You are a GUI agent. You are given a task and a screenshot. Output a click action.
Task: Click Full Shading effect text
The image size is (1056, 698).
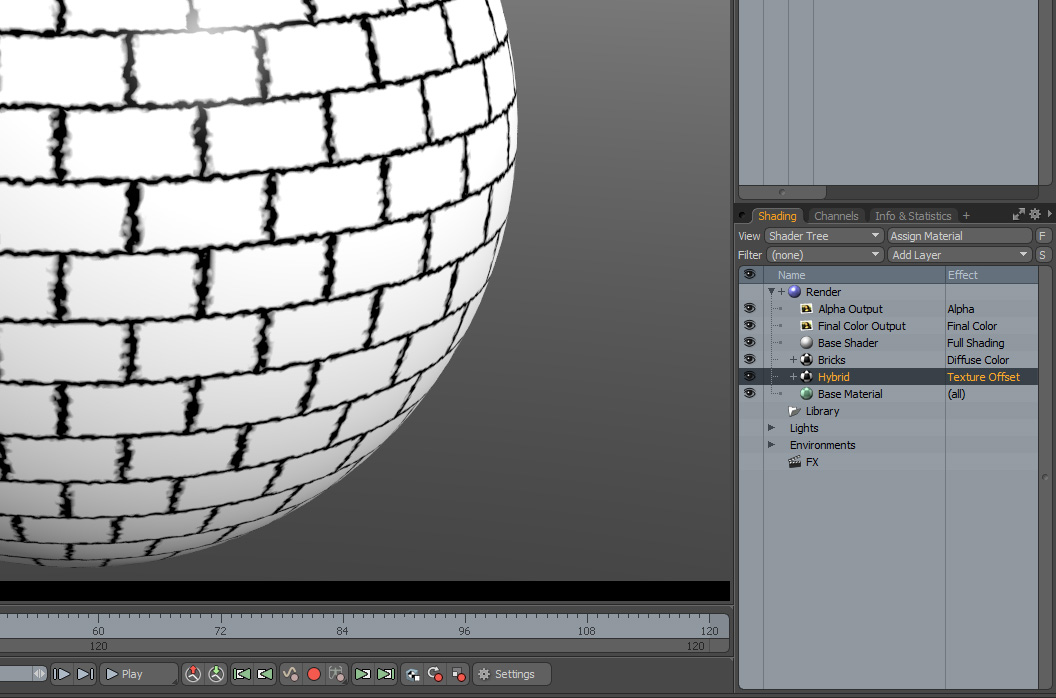[x=975, y=343]
